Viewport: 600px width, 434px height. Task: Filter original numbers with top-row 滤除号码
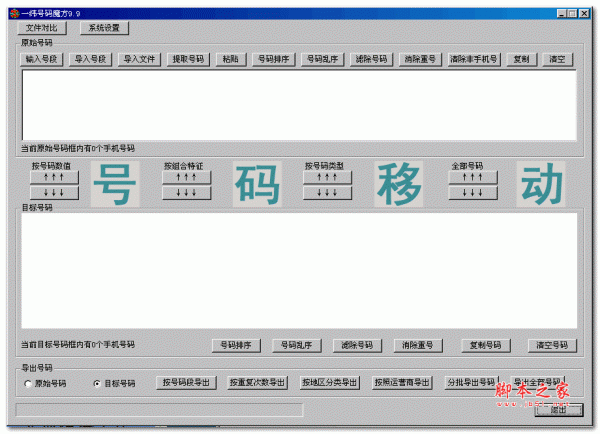point(372,59)
